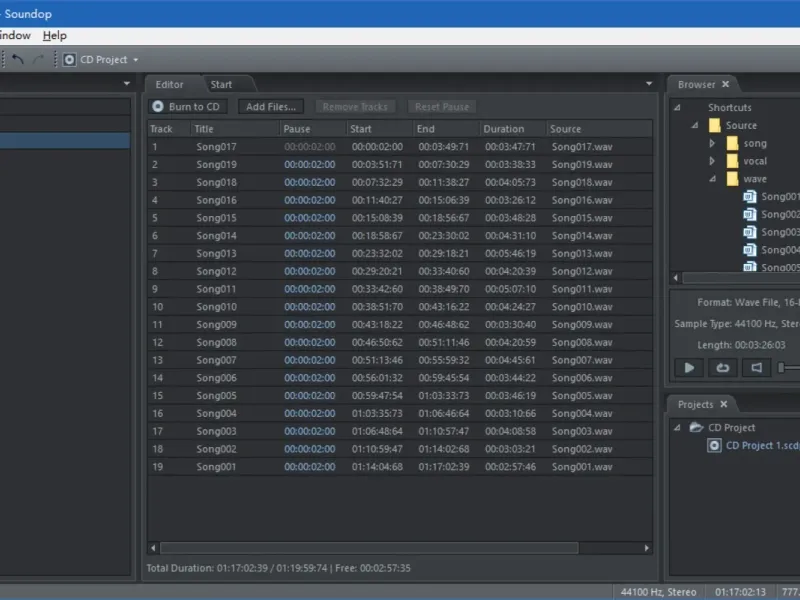
Task: Select the vocal folder icon
Action: (x=732, y=161)
